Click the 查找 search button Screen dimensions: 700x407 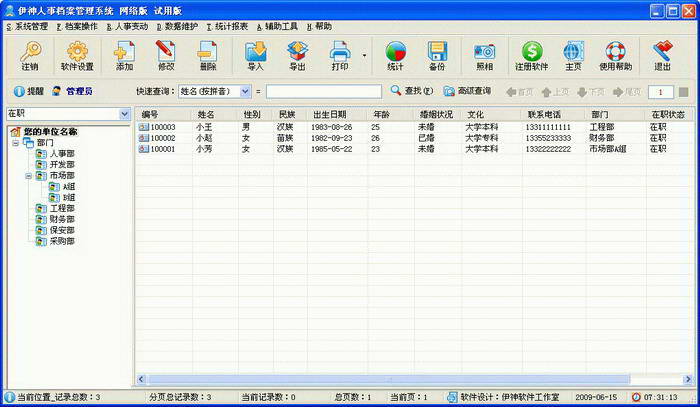412,91
